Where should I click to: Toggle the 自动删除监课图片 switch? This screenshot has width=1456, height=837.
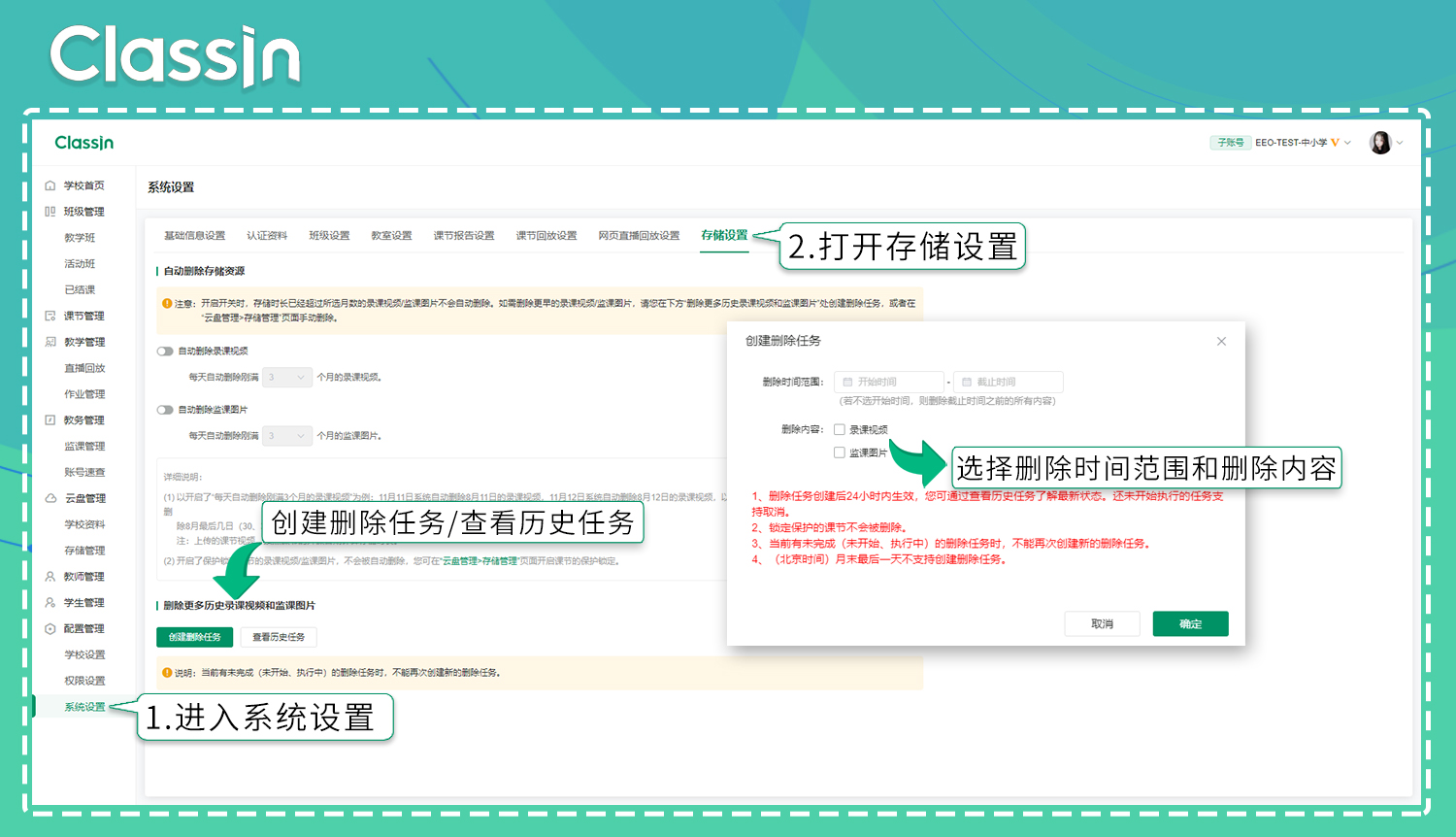point(165,410)
